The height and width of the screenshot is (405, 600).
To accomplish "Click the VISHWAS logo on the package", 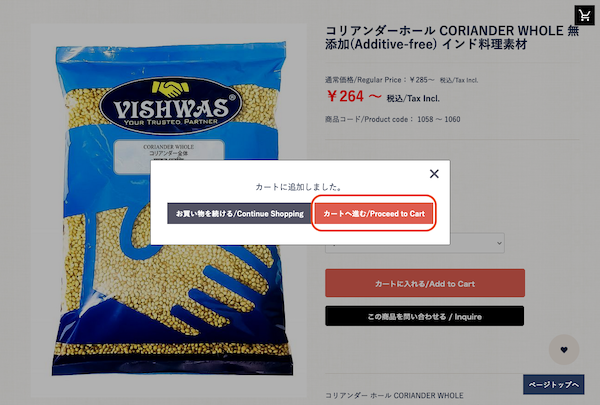I will (171, 105).
